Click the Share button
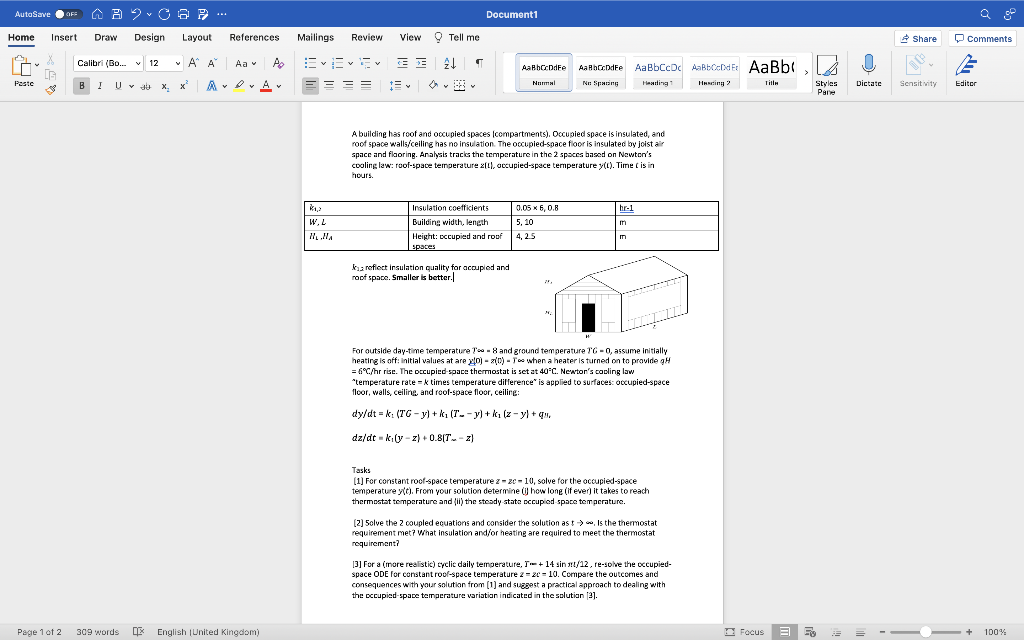1024x640 pixels. coord(917,37)
